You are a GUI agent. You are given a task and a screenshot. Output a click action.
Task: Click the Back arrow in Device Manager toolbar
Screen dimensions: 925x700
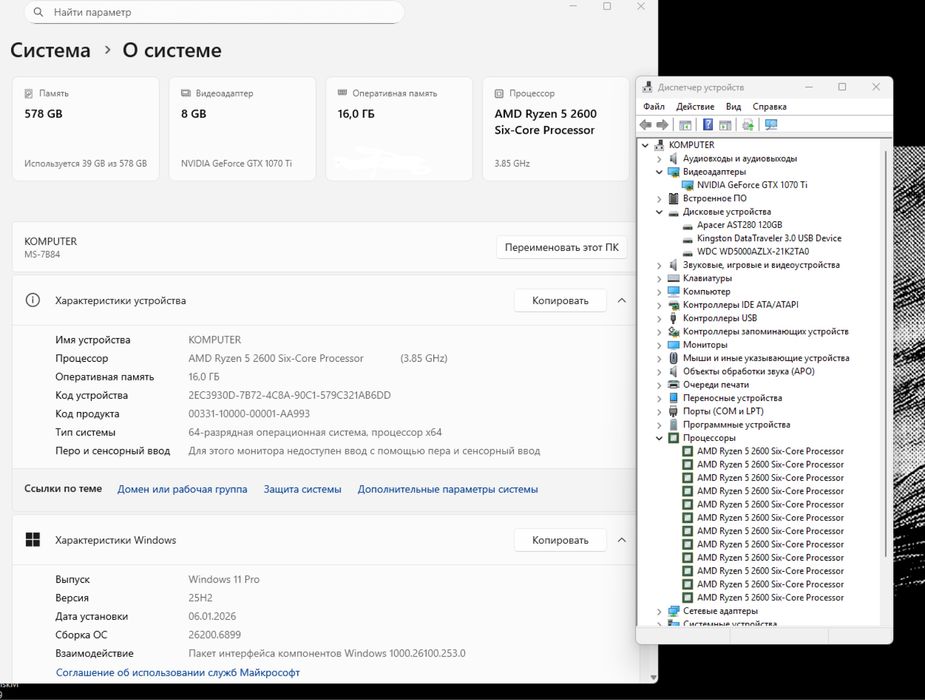click(x=645, y=124)
